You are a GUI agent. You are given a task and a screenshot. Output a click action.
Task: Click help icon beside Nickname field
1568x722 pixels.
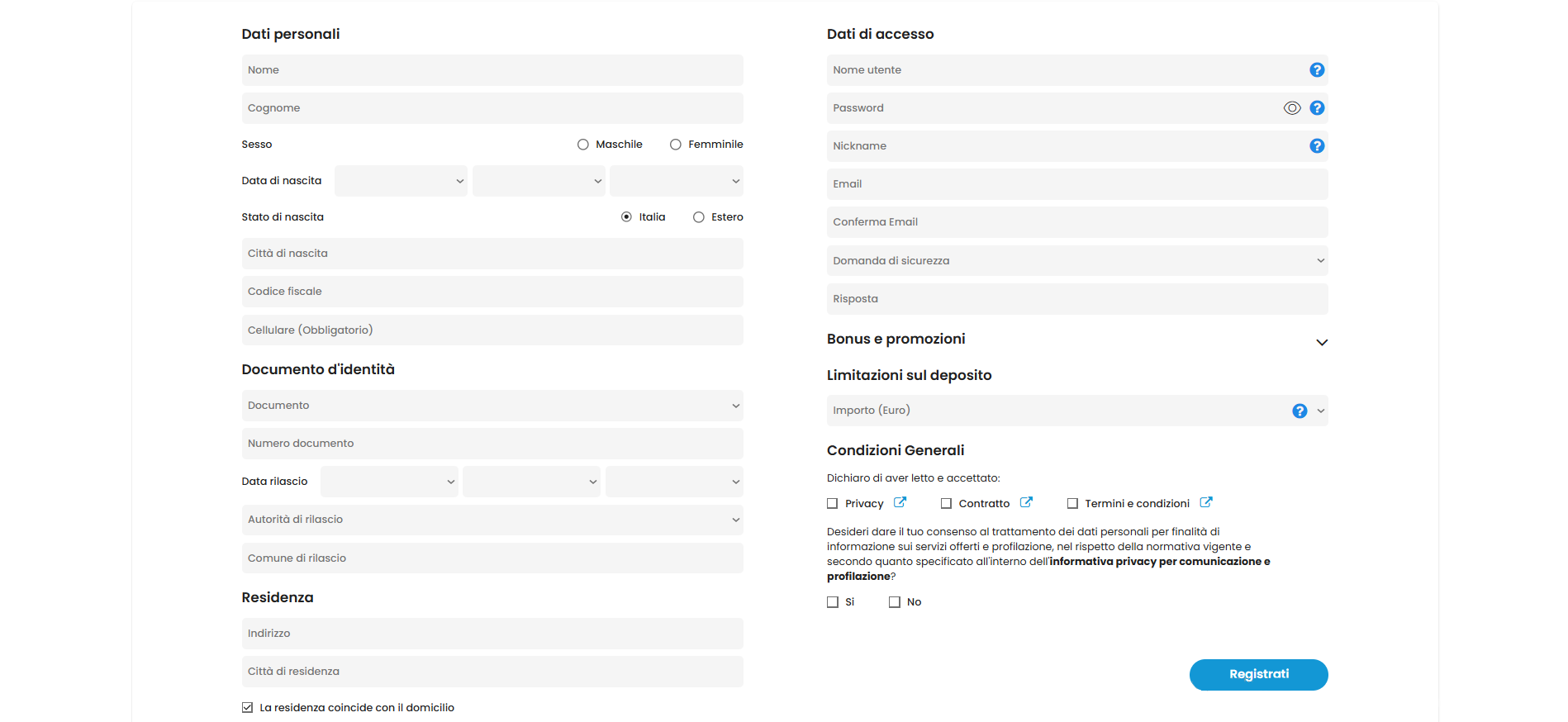point(1317,146)
